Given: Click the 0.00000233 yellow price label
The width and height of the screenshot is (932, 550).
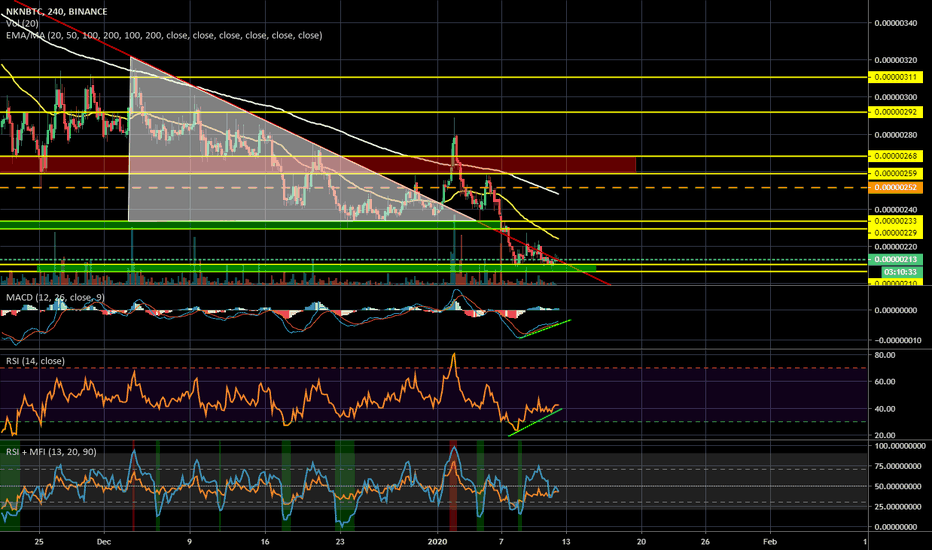Looking at the screenshot, I should [x=895, y=221].
